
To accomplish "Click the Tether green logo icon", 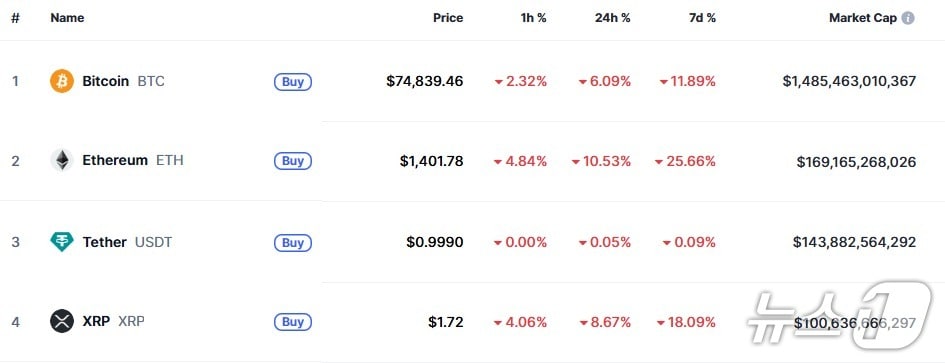I will (x=61, y=242).
